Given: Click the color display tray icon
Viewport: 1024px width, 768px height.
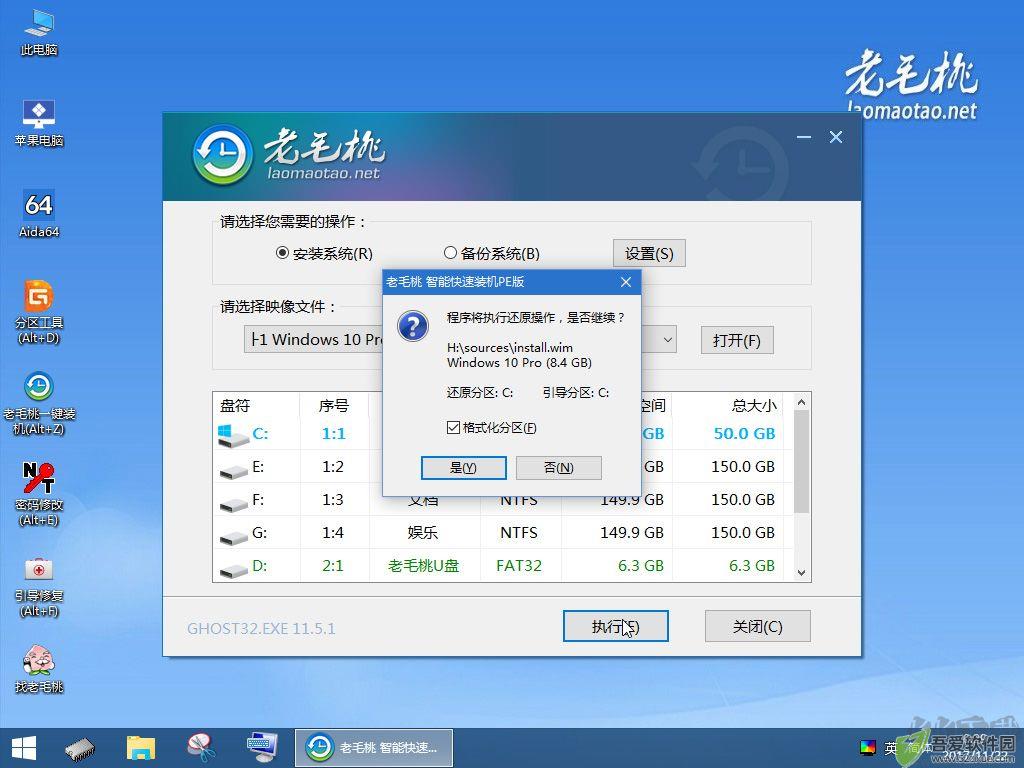Looking at the screenshot, I should 867,748.
